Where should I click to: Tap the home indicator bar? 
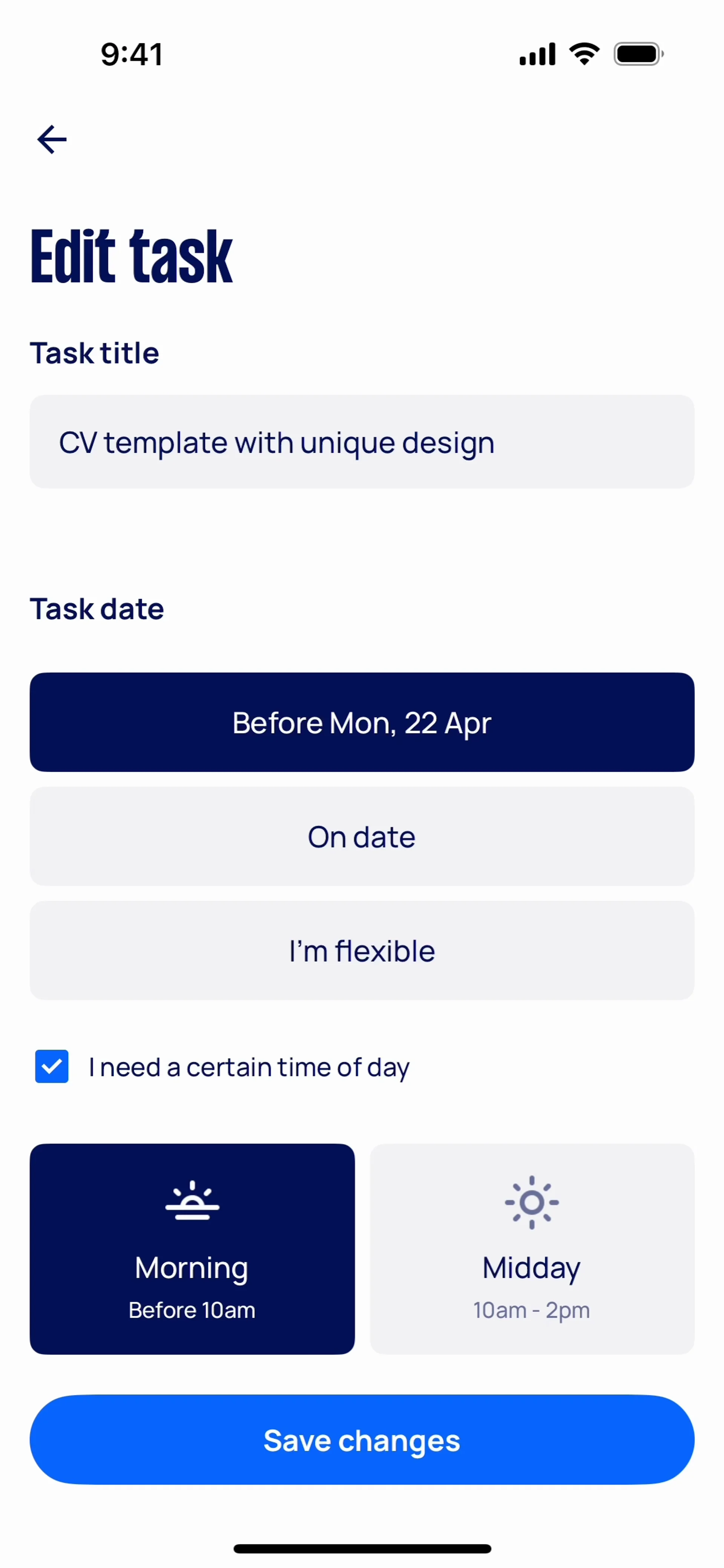pyautogui.click(x=362, y=1548)
